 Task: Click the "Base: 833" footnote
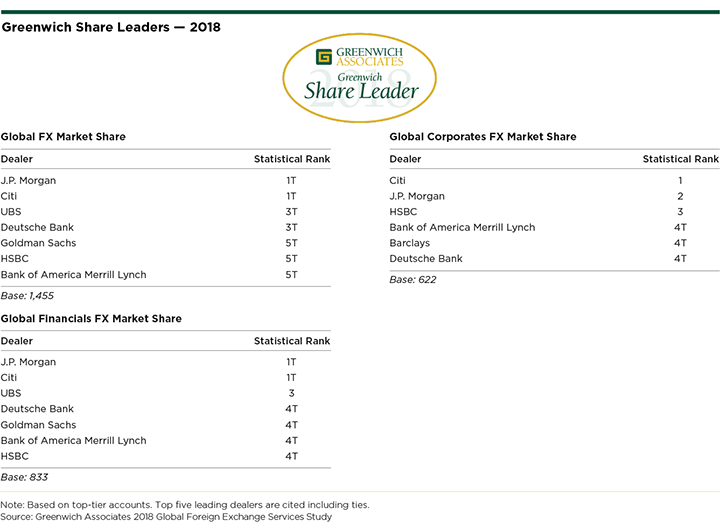pos(24,477)
